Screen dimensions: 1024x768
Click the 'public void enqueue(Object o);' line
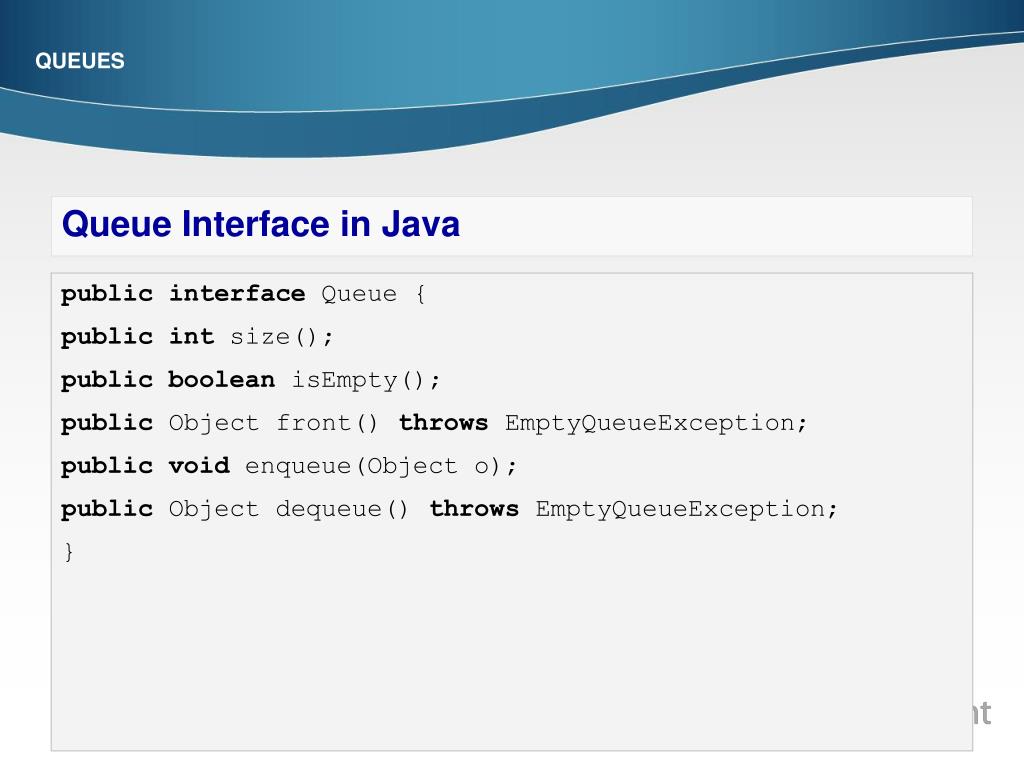coord(289,466)
